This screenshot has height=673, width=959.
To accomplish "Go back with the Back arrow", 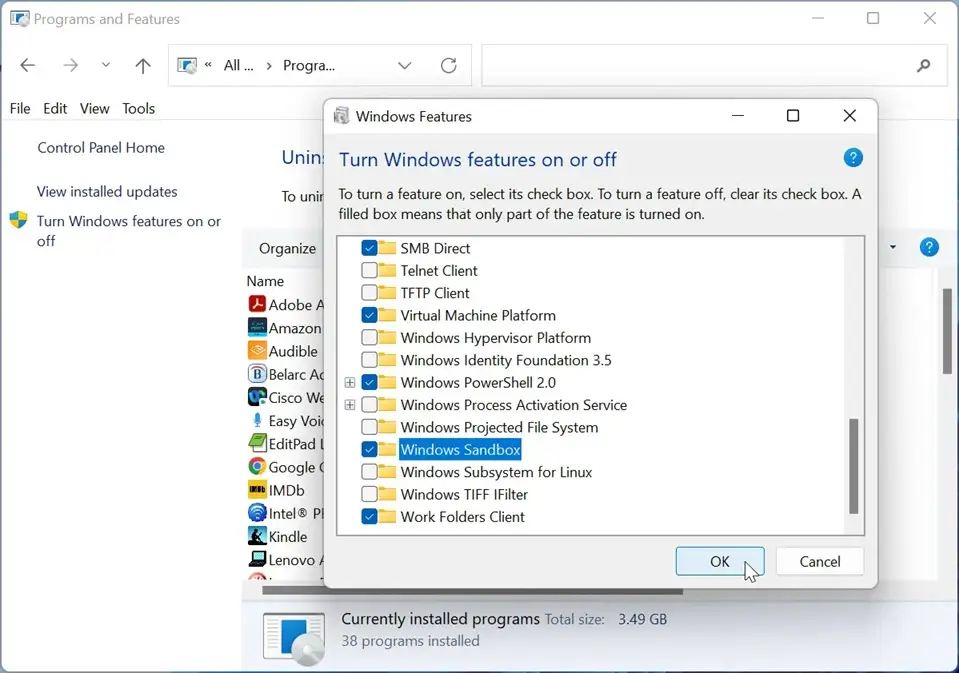I will (x=28, y=65).
